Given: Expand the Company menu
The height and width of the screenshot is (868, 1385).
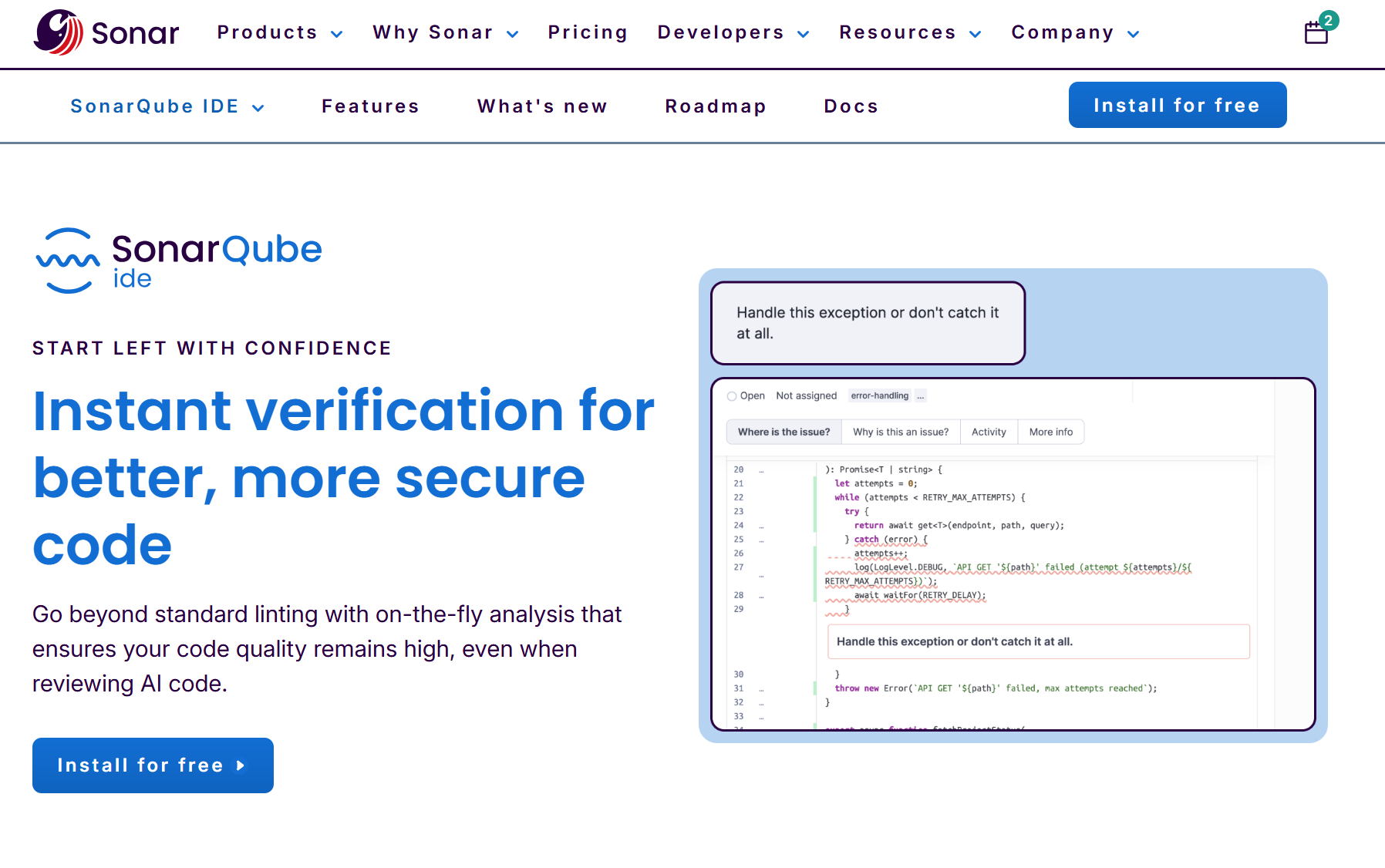Looking at the screenshot, I should pos(1076,32).
